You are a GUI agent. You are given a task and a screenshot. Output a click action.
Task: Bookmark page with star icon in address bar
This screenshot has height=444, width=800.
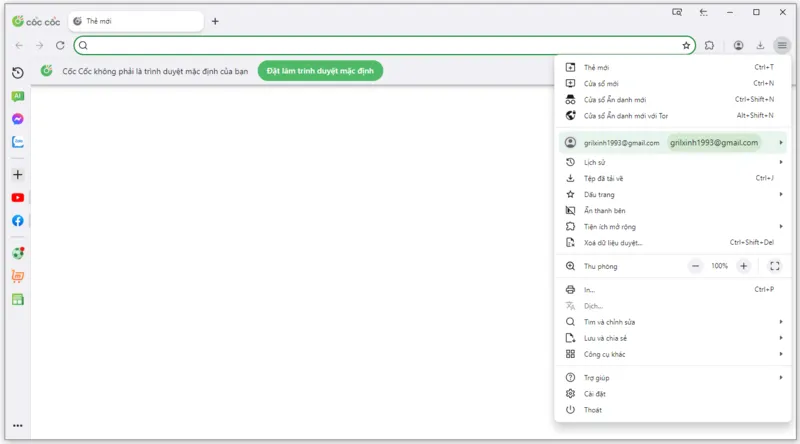686,45
